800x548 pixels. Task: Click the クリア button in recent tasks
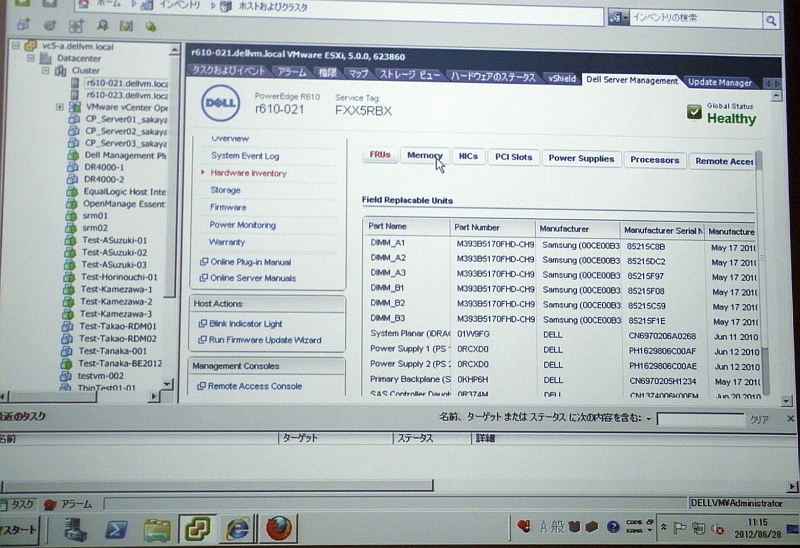click(x=759, y=419)
